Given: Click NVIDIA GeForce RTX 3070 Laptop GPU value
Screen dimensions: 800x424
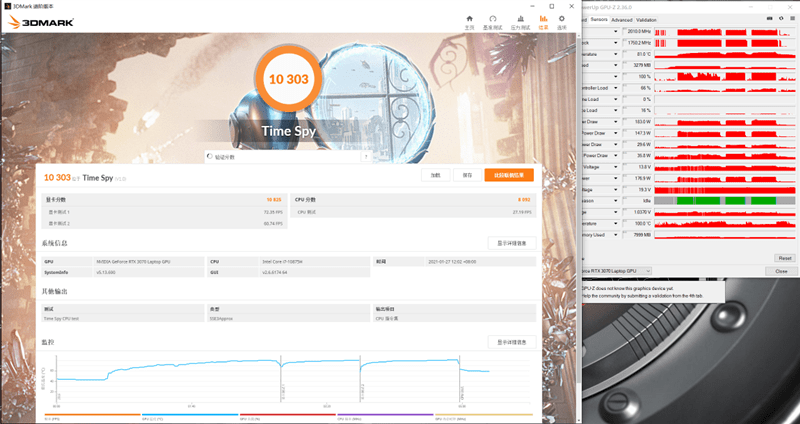Looking at the screenshot, I should (x=134, y=261).
